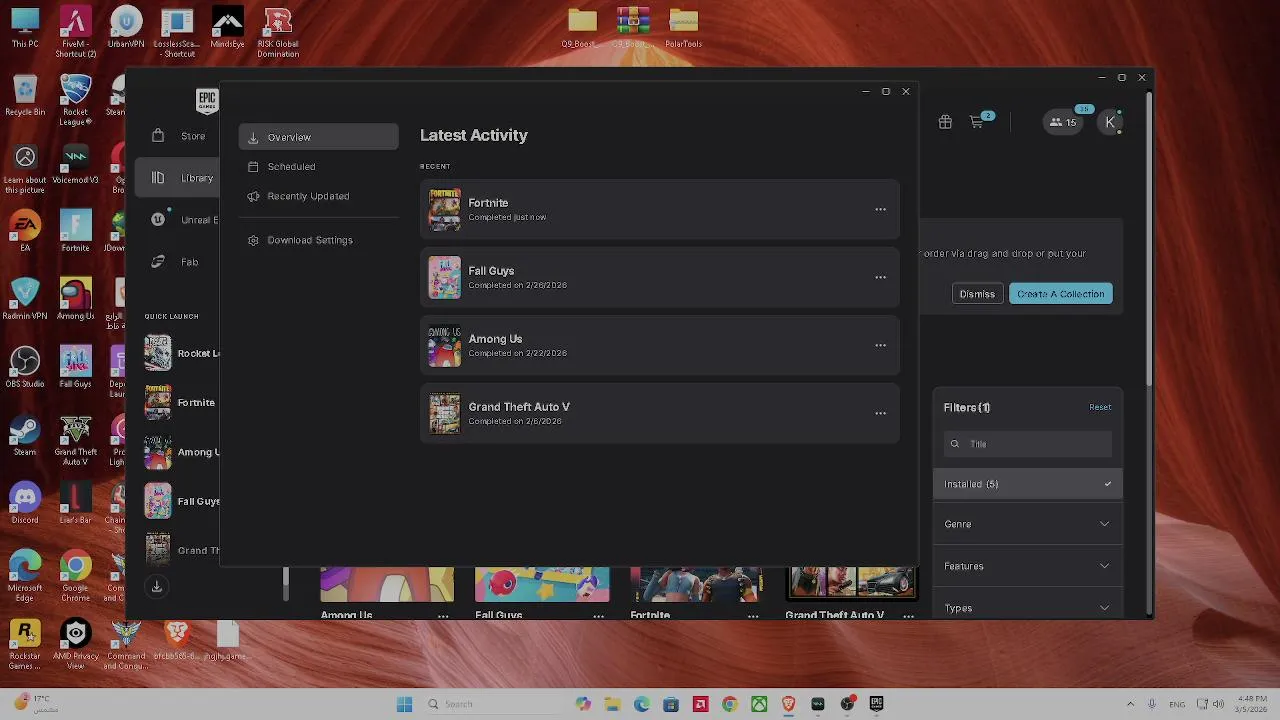
Task: Click the gift box icon in the launcher header
Action: click(945, 122)
